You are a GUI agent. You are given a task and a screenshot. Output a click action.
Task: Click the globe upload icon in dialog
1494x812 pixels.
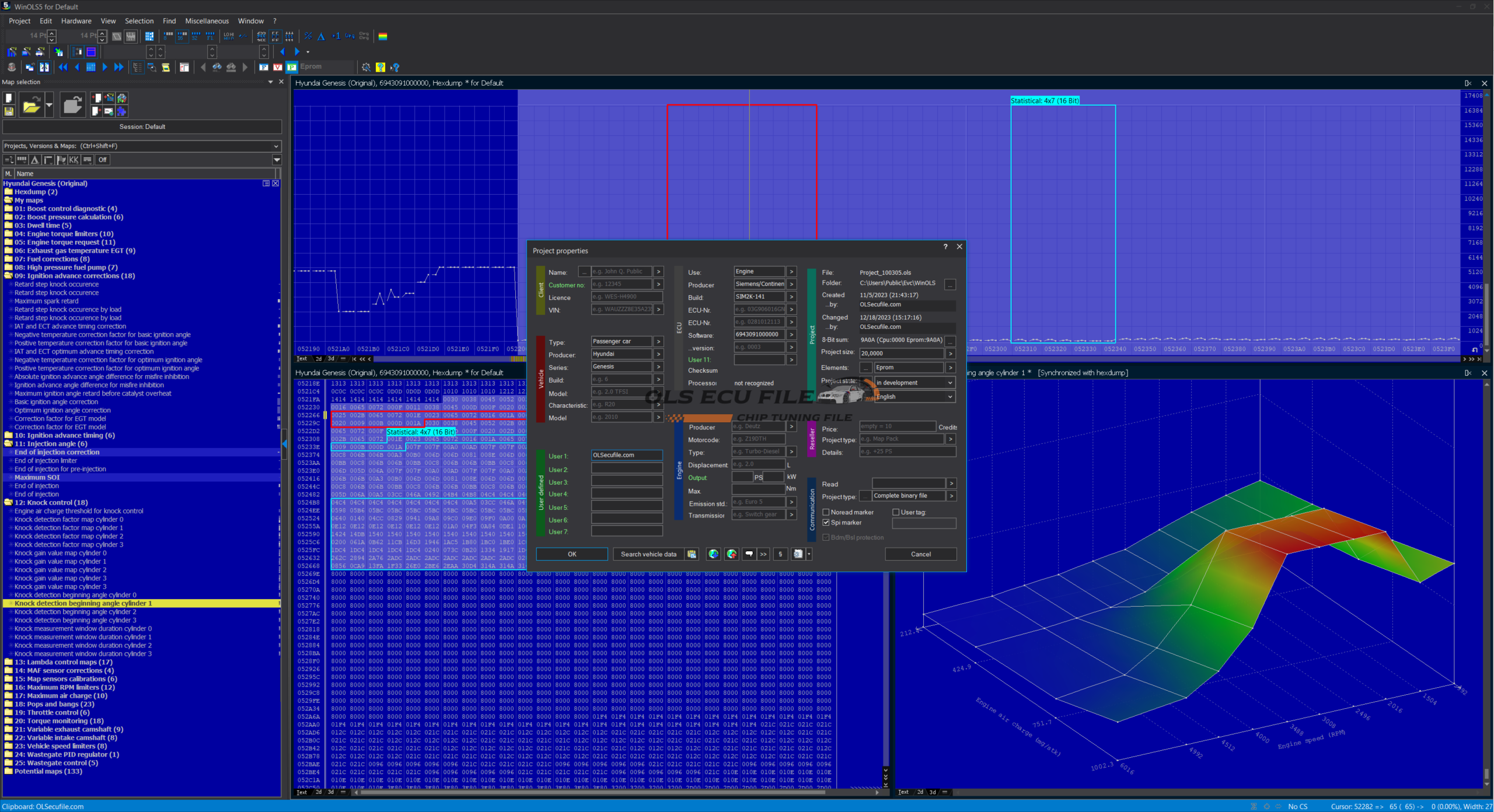click(x=731, y=554)
